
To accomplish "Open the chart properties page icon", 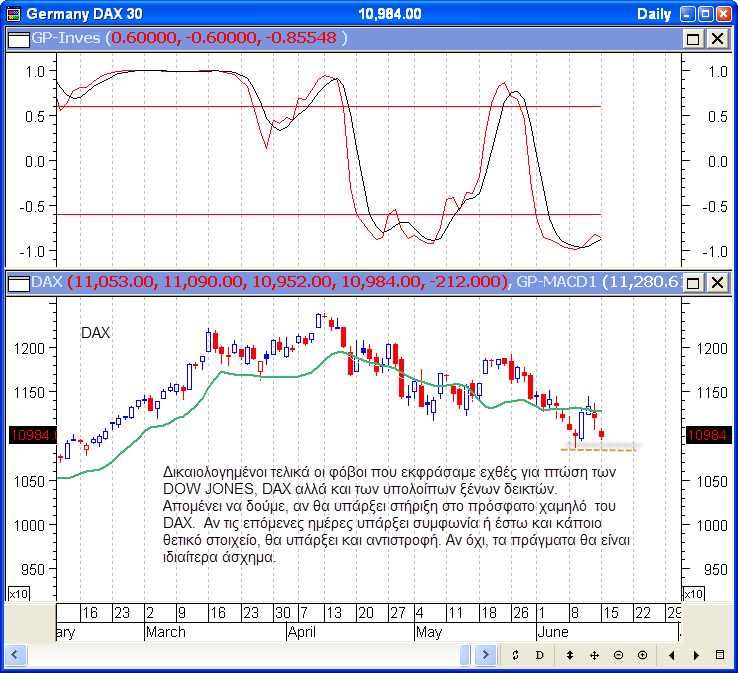I will (720, 655).
